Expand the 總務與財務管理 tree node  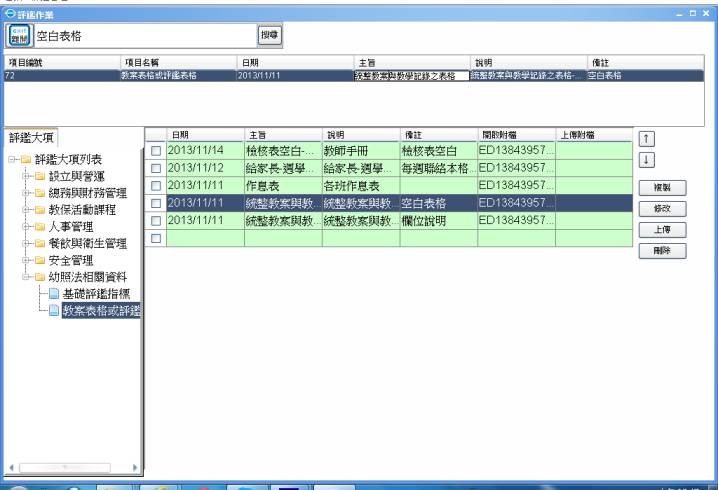point(26,192)
